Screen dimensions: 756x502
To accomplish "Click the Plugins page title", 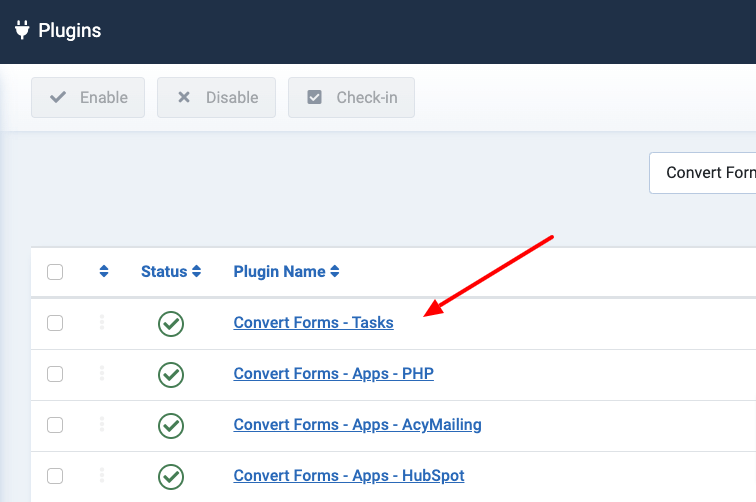I will 69,30.
